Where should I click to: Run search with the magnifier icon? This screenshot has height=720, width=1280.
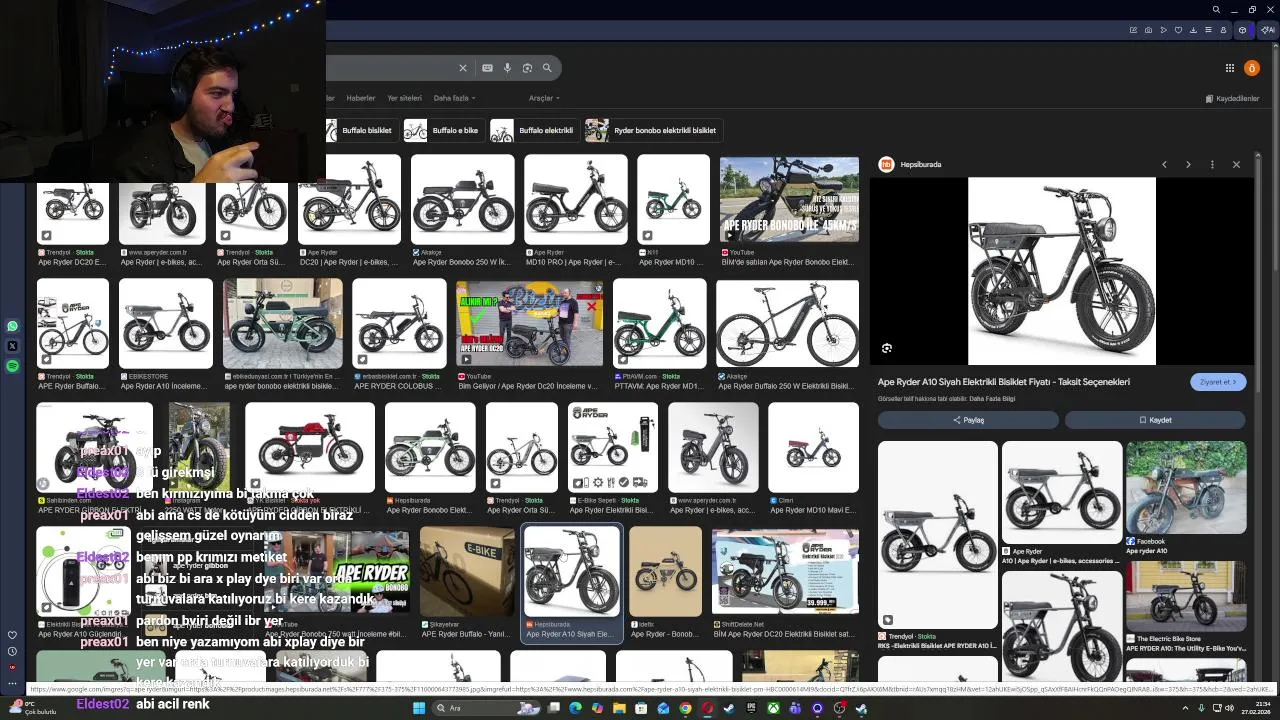[x=547, y=68]
